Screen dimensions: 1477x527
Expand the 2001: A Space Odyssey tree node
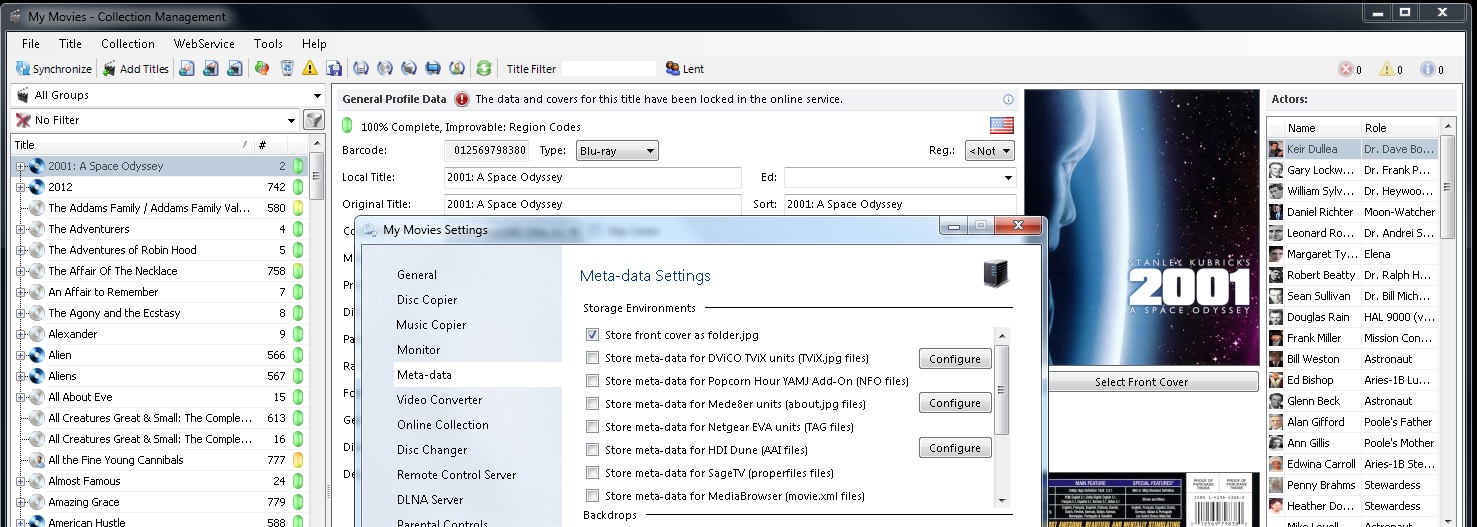[x=21, y=166]
